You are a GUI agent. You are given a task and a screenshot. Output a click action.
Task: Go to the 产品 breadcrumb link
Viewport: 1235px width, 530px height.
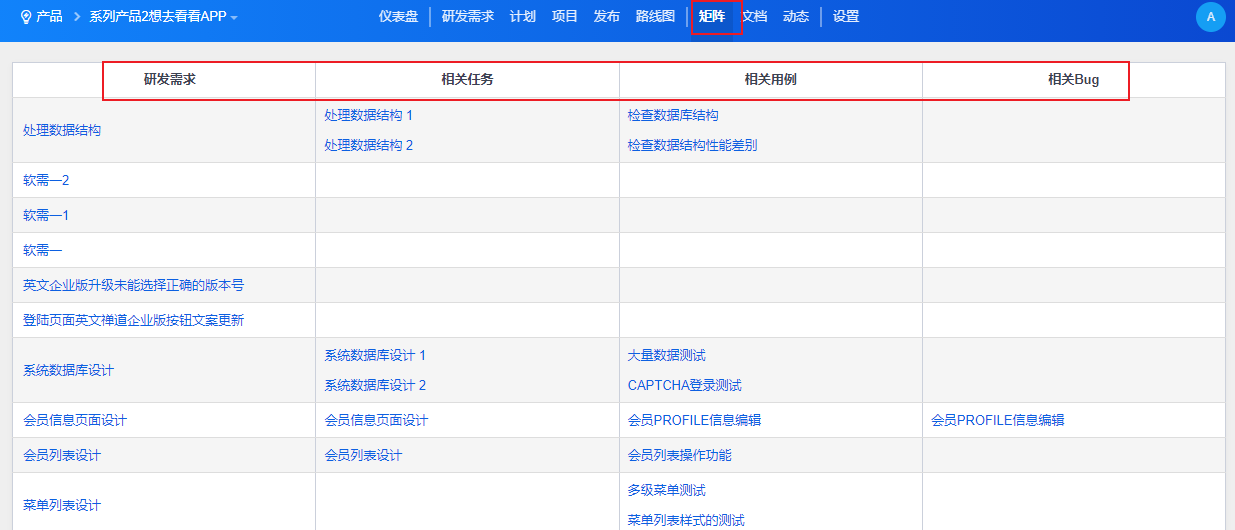49,17
